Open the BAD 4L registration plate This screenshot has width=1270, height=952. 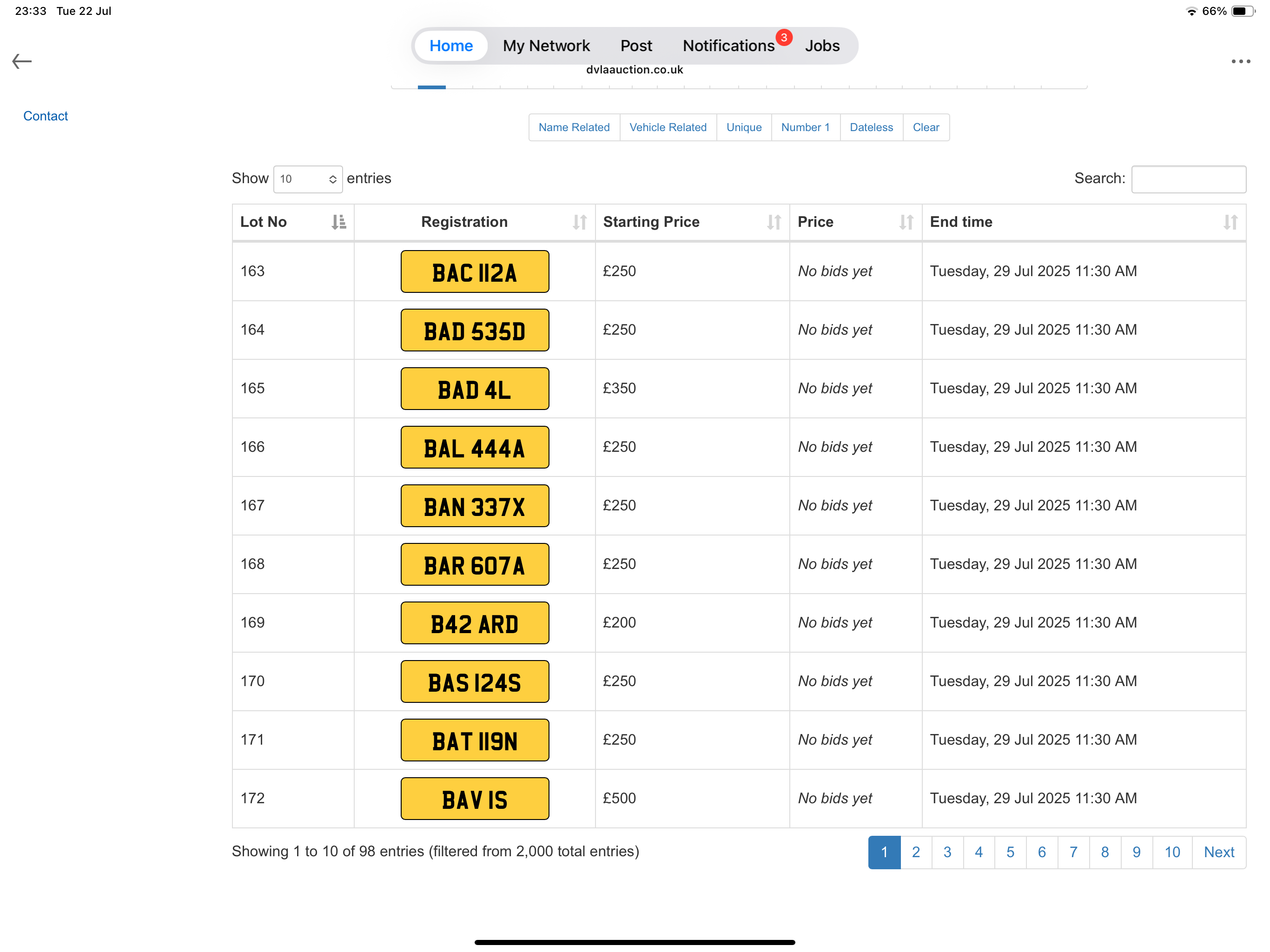point(474,389)
